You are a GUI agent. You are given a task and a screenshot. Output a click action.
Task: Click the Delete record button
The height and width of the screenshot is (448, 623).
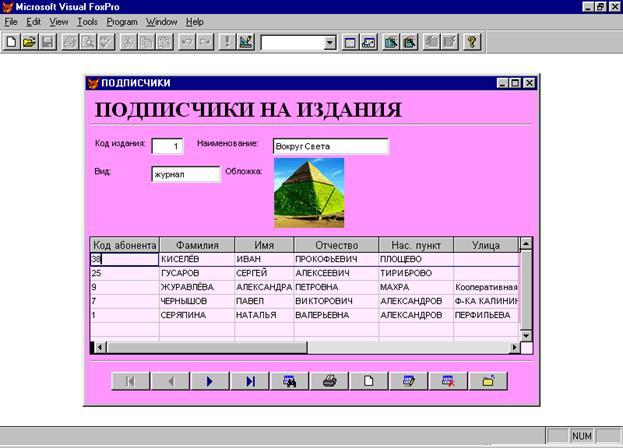click(449, 381)
